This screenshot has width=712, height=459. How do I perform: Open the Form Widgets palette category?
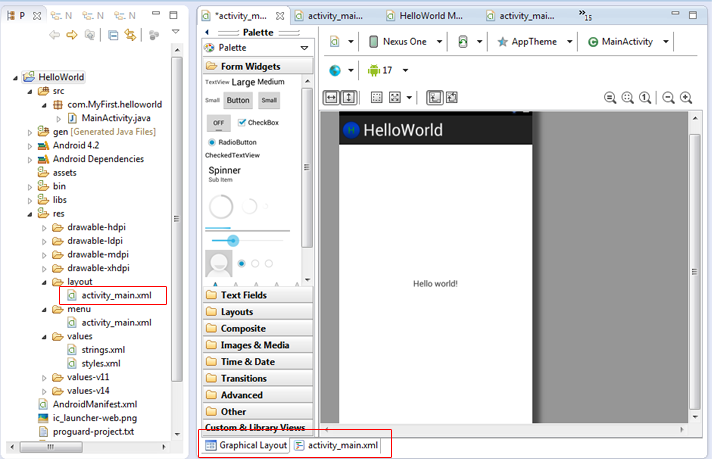258,66
